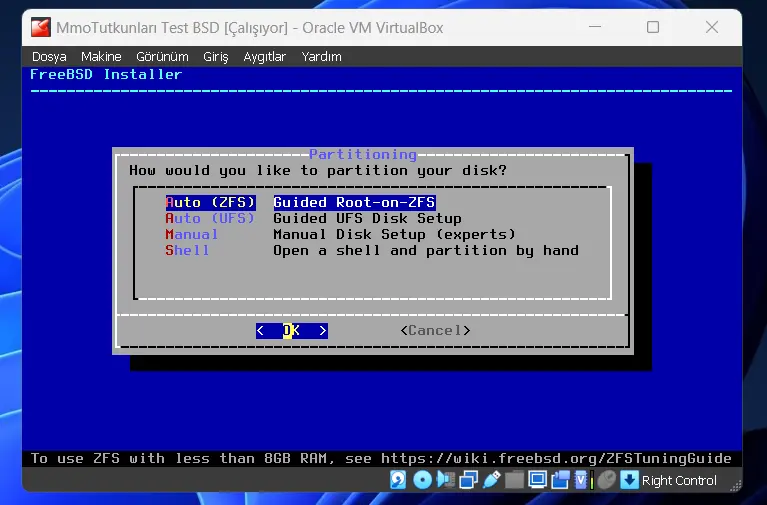767x505 pixels.
Task: Open the Dosya menu
Action: [49, 57]
